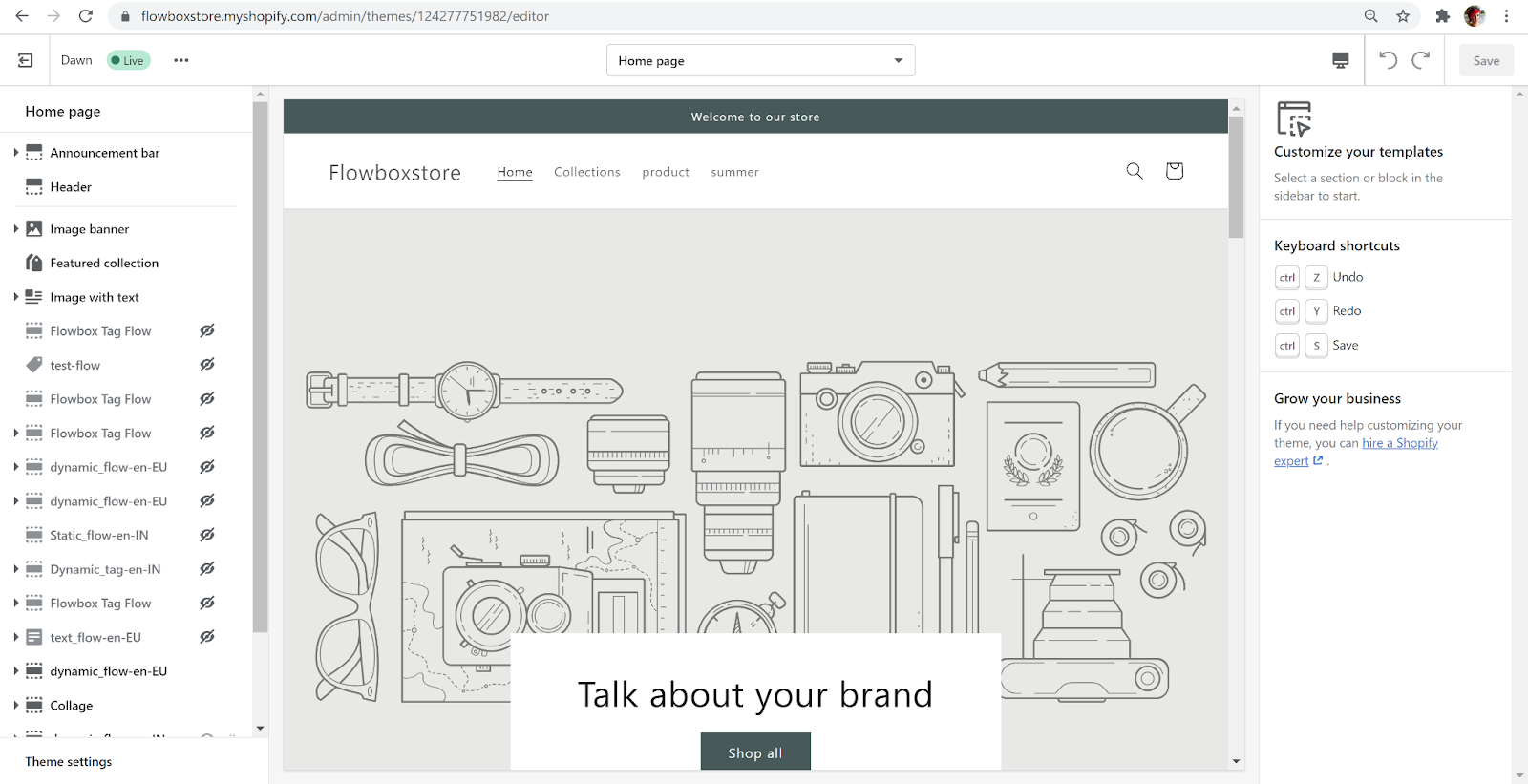
Task: Click the Talk about your brand heading
Action: (x=755, y=694)
